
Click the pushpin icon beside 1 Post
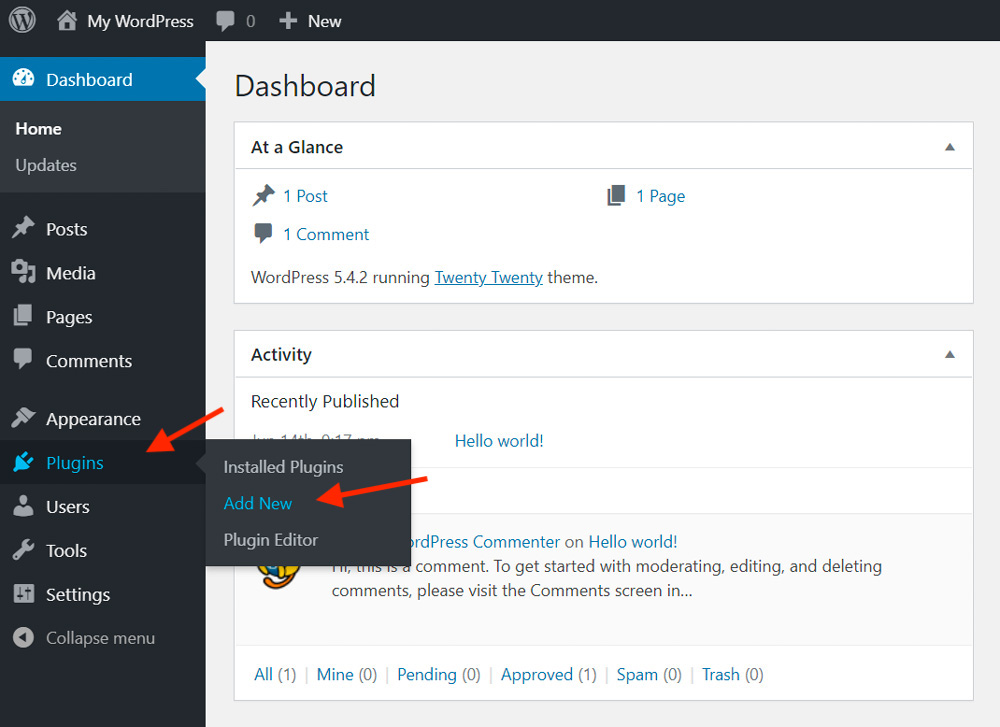click(x=263, y=195)
